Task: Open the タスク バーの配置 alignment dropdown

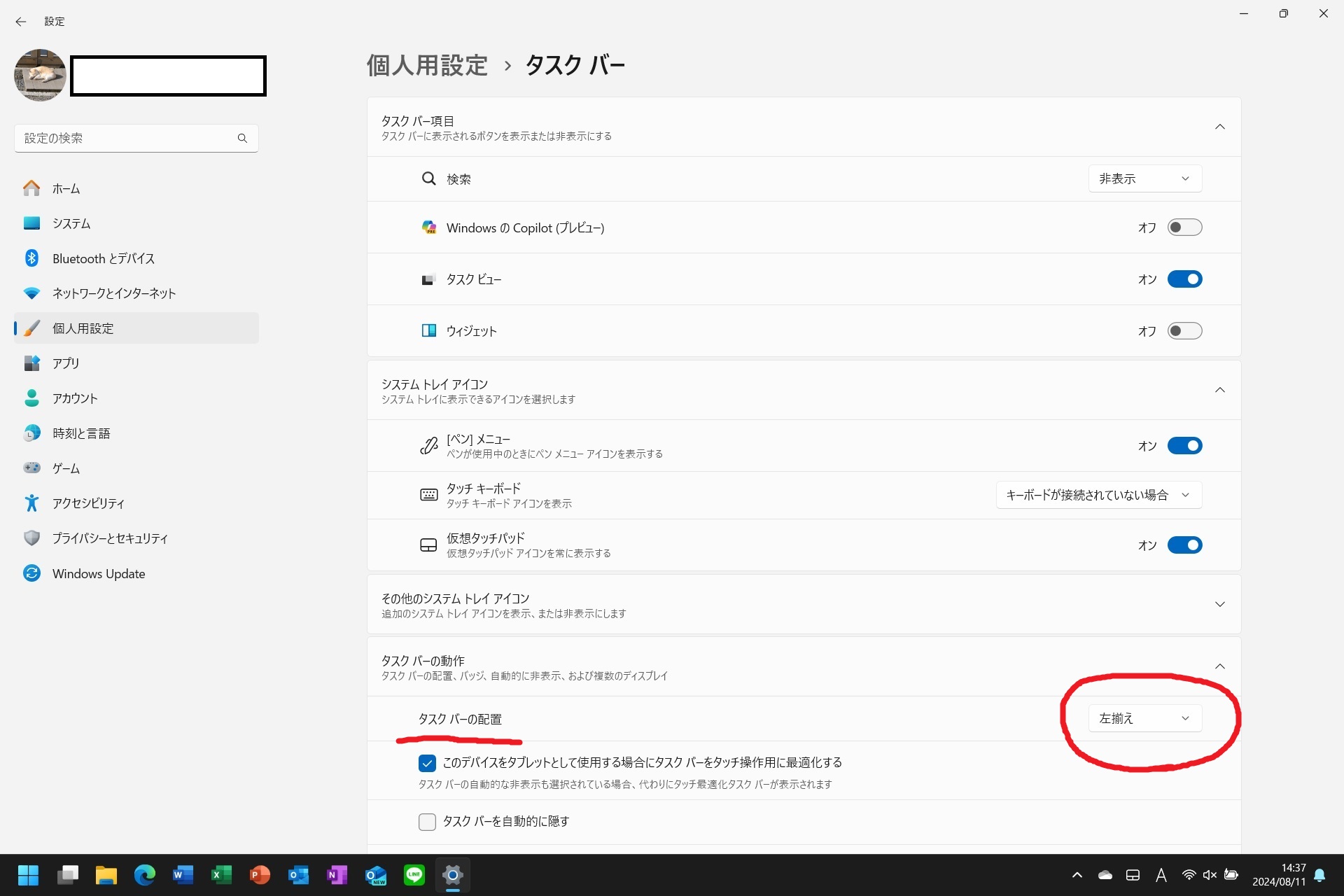Action: 1144,718
